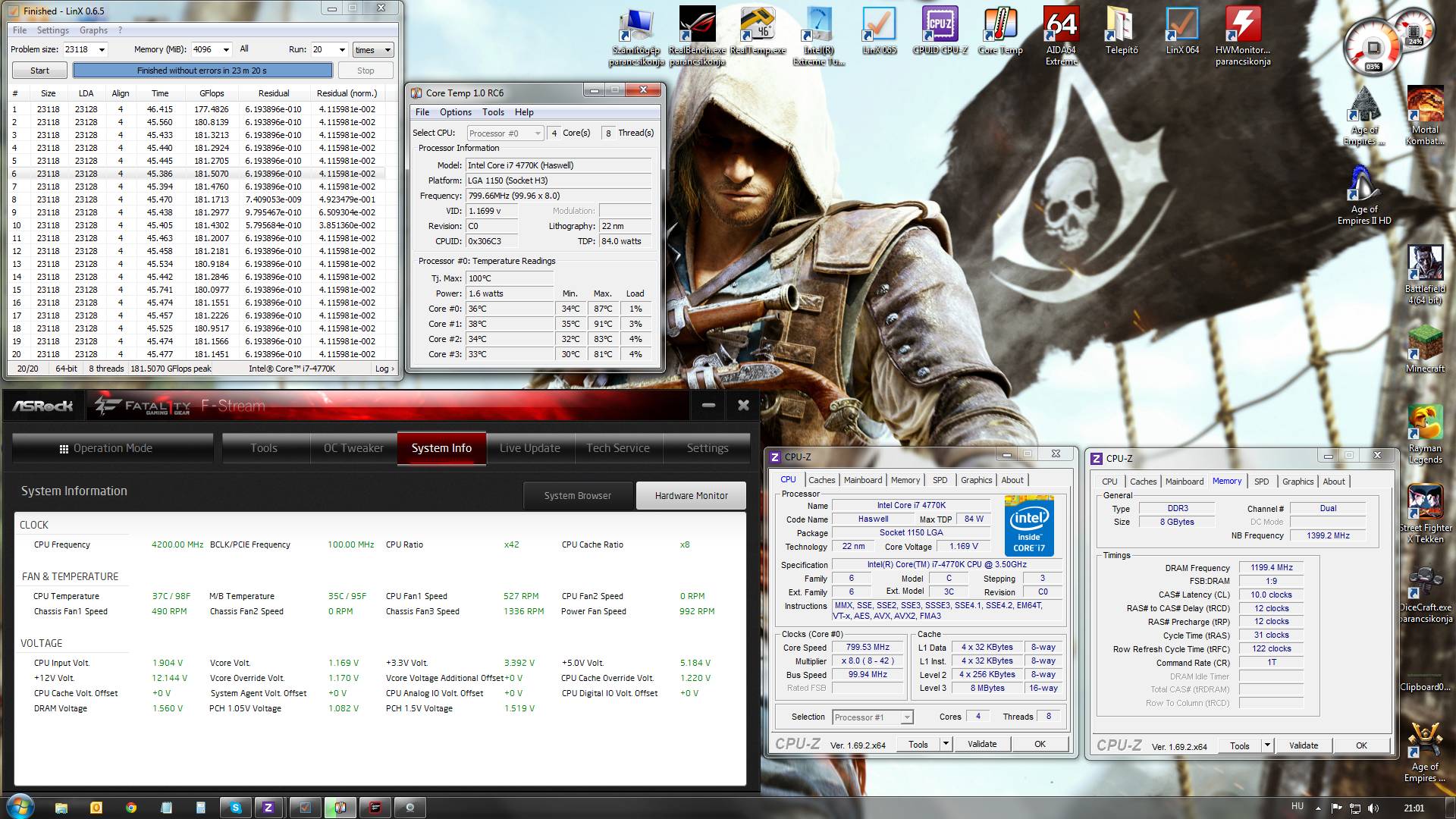Image resolution: width=1456 pixels, height=819 pixels.
Task: Switch to OC Tweaker tab in F-Stream
Action: [x=353, y=448]
